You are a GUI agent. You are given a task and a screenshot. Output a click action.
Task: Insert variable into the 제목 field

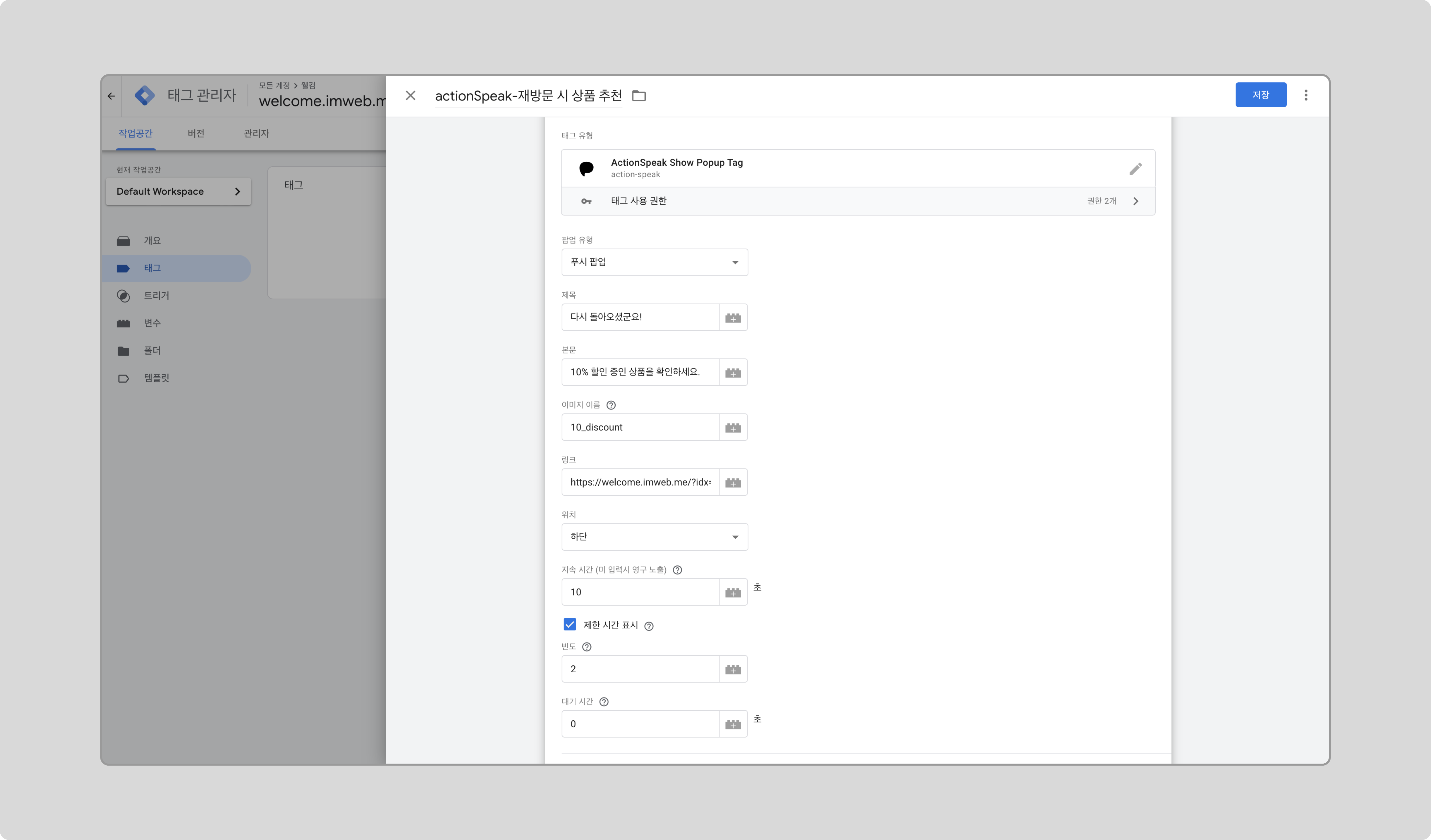[x=733, y=317]
